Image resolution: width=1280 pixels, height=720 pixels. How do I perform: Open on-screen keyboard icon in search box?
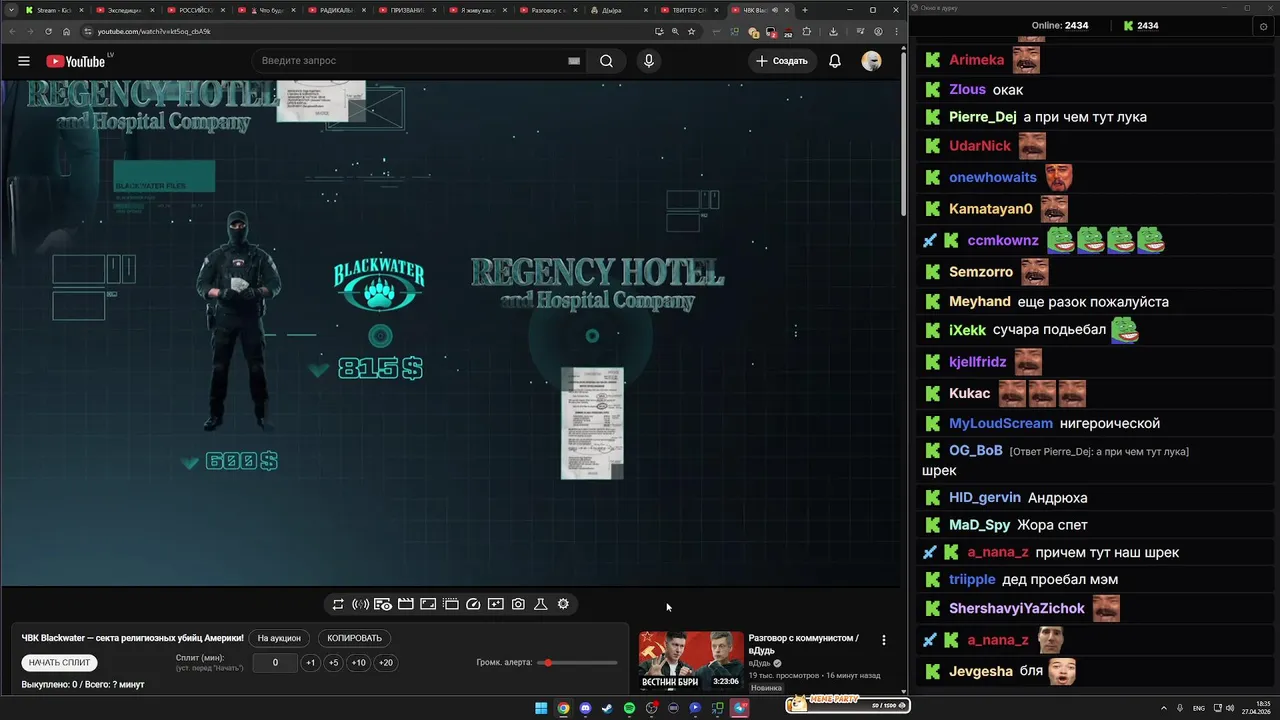click(574, 61)
